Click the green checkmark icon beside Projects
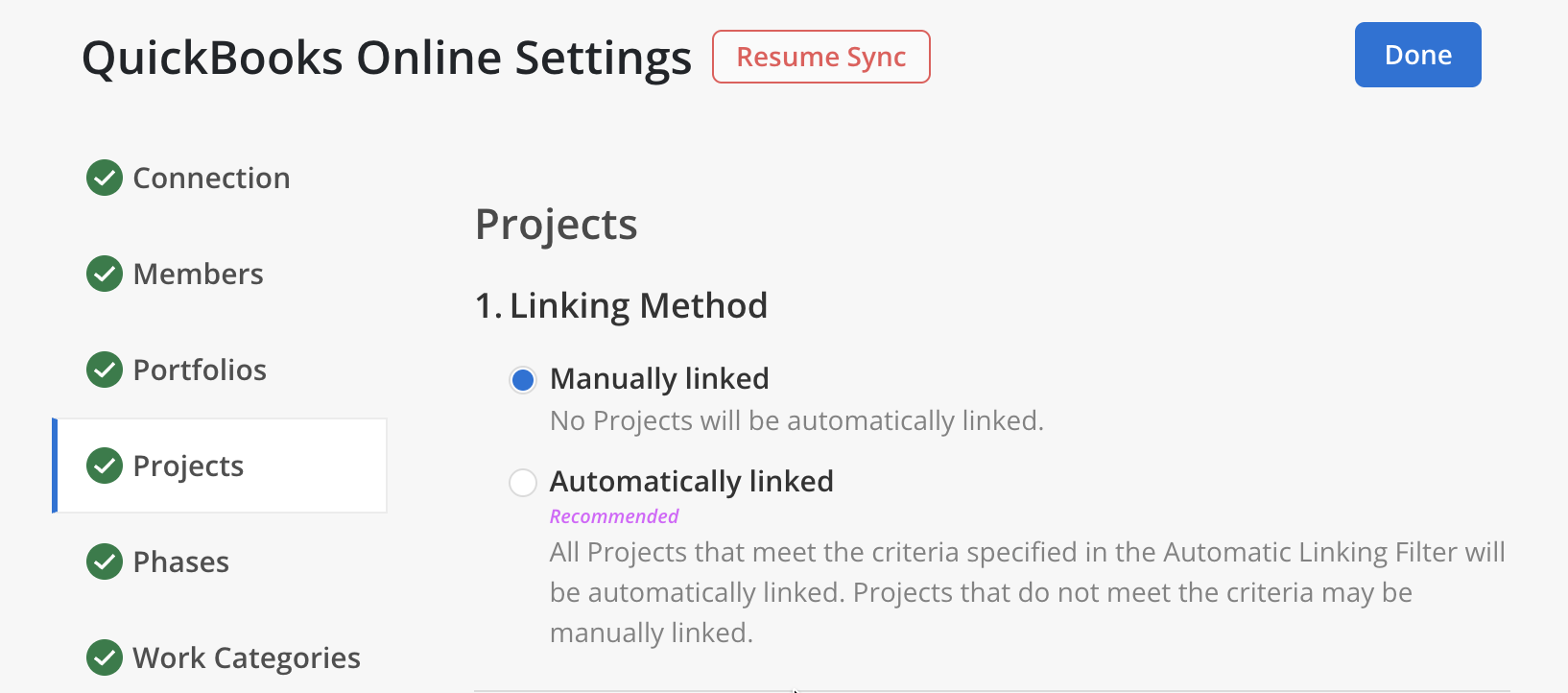This screenshot has width=1568, height=693. [x=105, y=466]
